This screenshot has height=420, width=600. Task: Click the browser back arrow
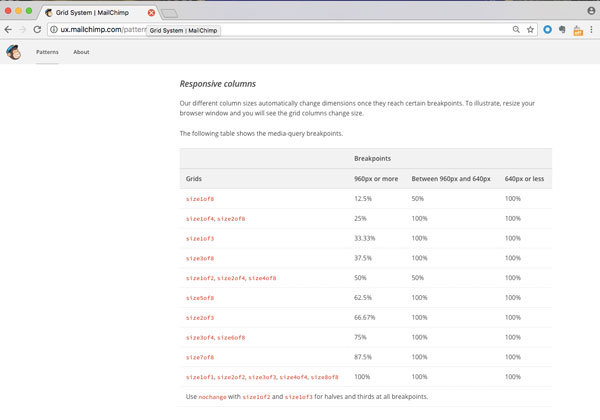pyautogui.click(x=8, y=29)
